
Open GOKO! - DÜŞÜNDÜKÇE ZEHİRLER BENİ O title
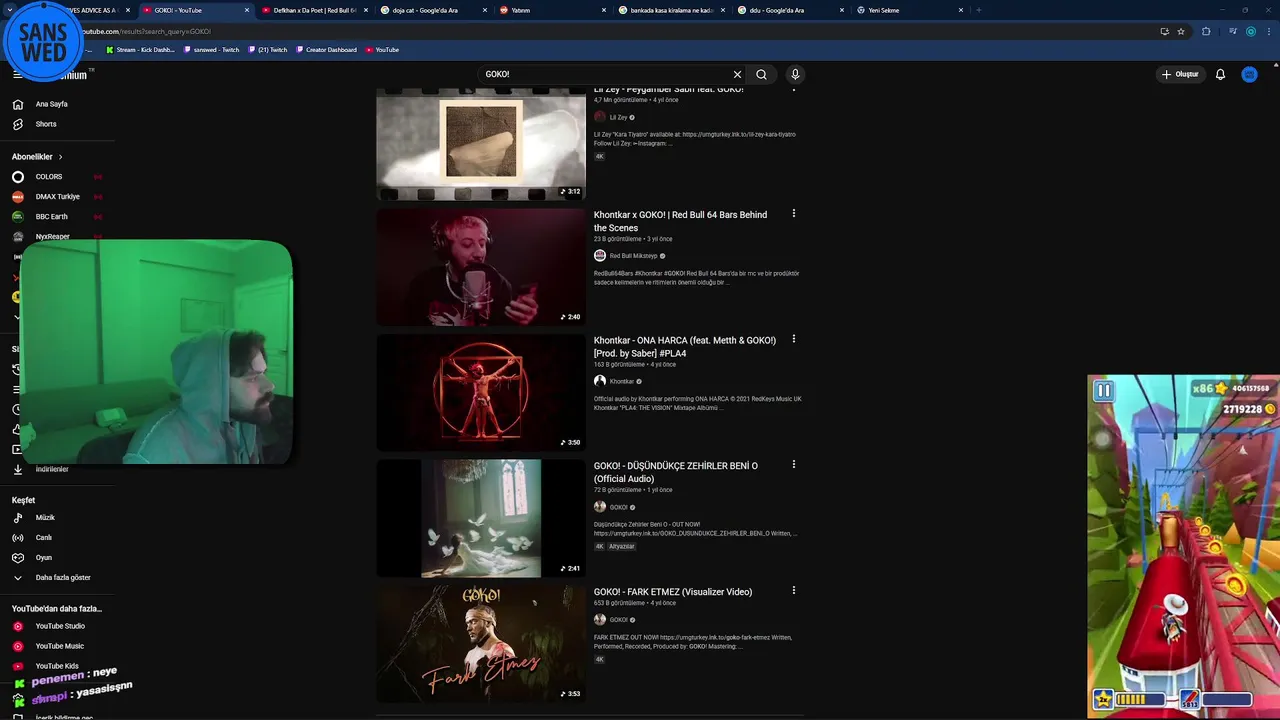click(676, 472)
